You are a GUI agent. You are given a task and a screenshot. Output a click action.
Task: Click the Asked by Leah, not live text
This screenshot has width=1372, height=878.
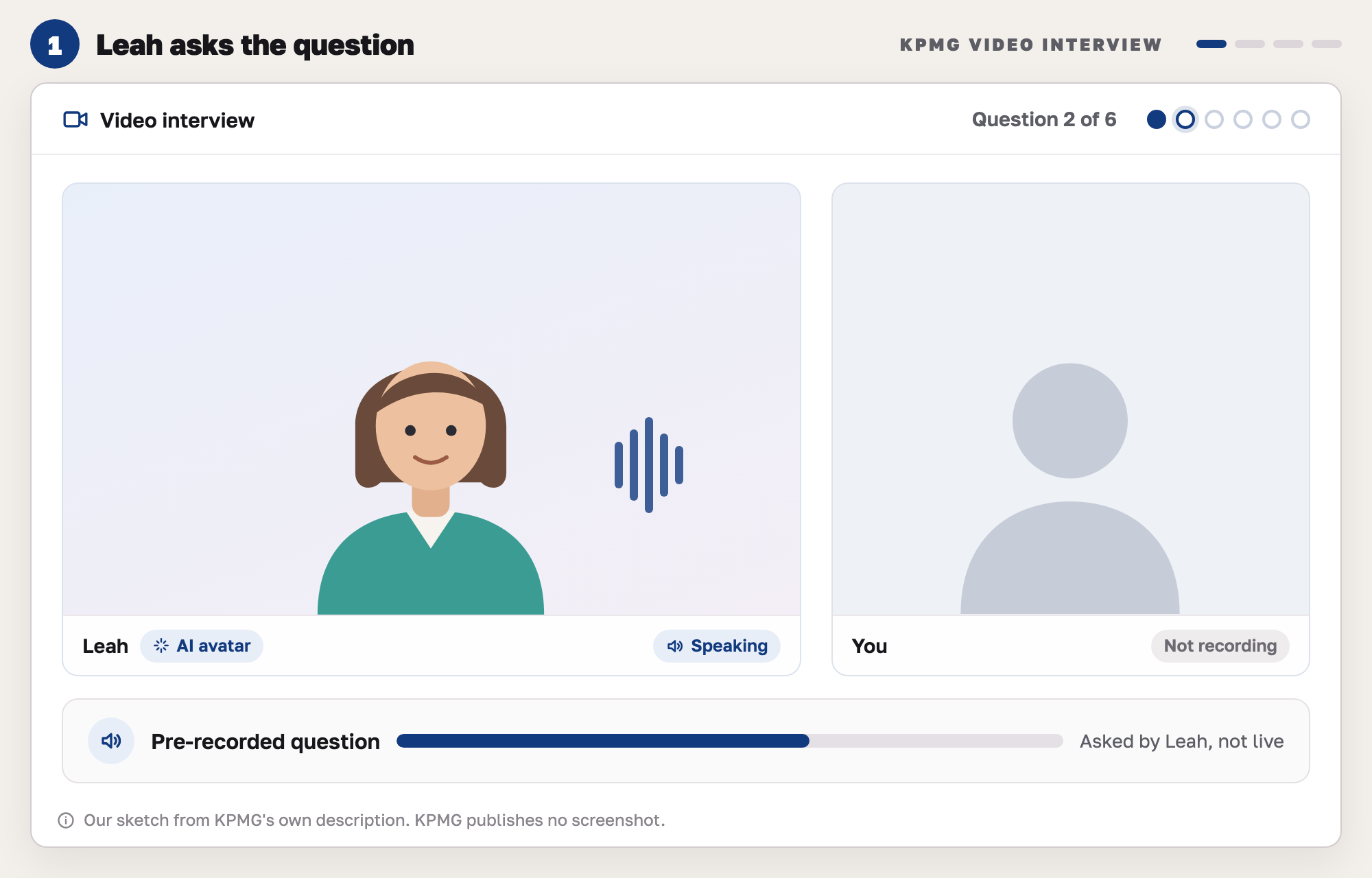[x=1182, y=741]
